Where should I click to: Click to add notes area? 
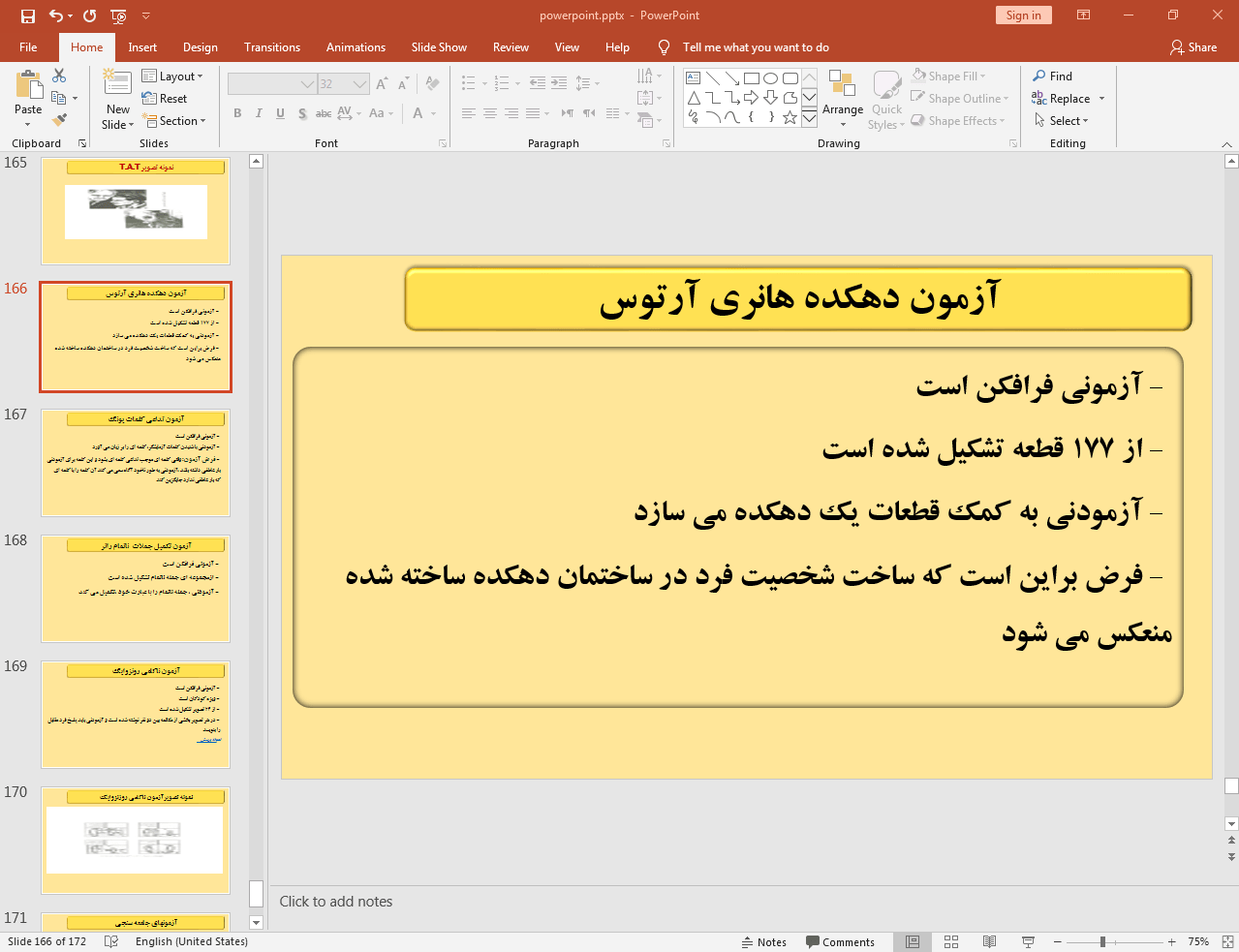(336, 902)
